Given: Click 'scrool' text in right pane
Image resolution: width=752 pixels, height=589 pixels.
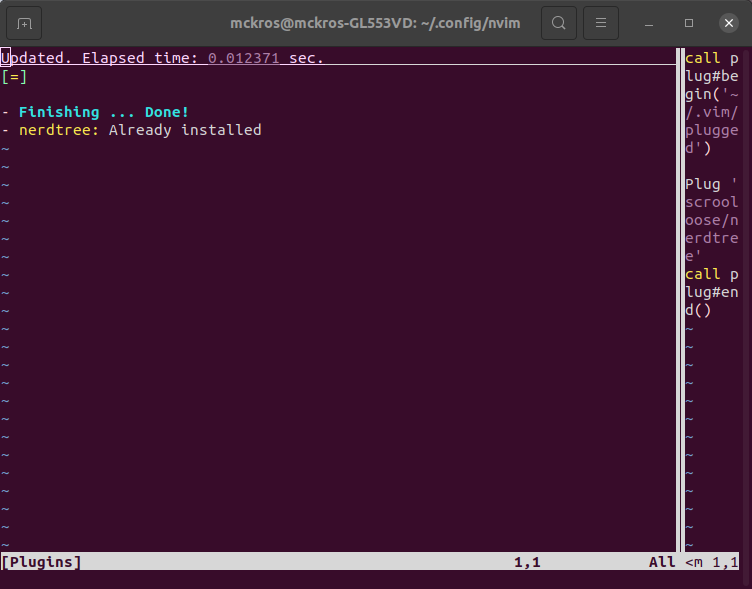Looking at the screenshot, I should (712, 202).
